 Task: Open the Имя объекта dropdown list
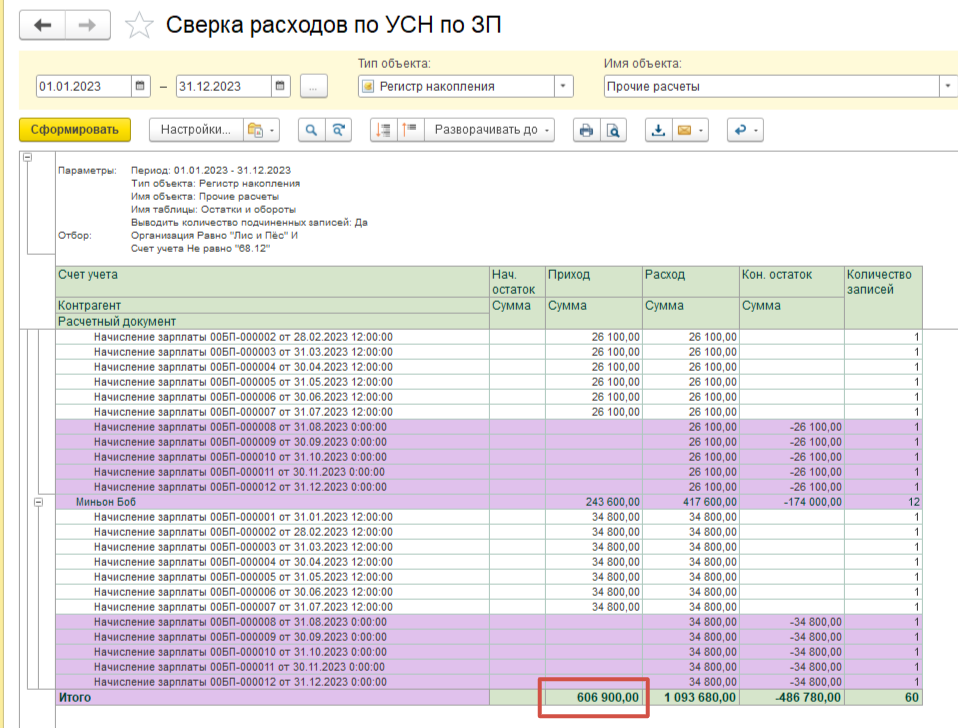(947, 86)
